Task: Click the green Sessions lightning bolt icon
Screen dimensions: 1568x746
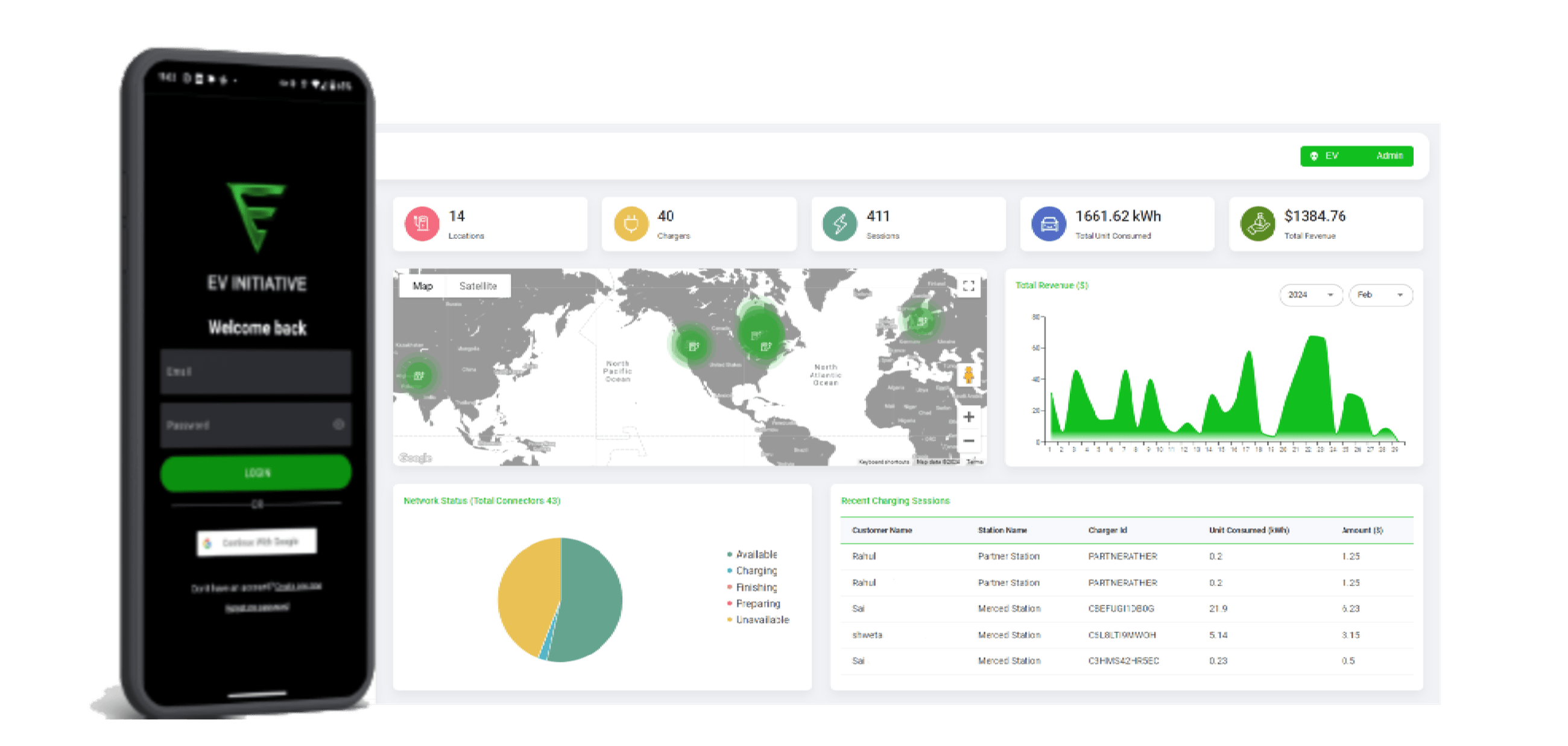Action: [839, 224]
